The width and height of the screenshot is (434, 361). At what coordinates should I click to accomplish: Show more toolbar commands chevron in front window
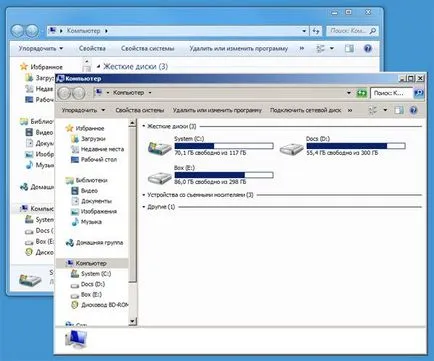tap(350, 110)
